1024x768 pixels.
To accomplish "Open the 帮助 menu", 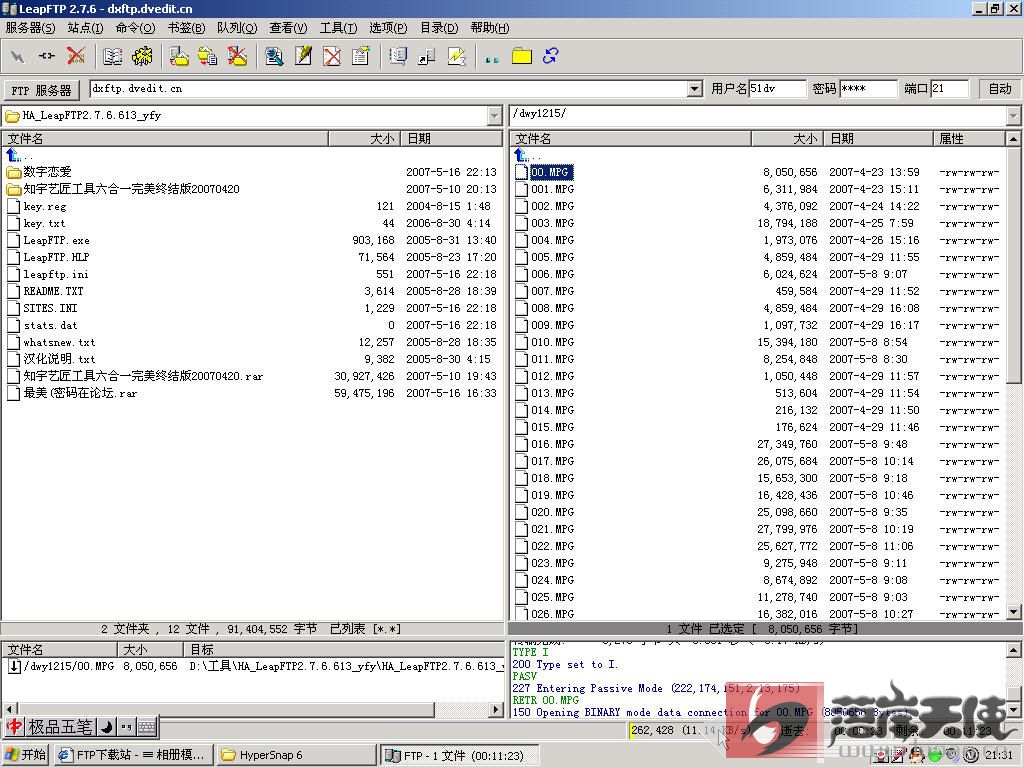I will click(x=490, y=27).
